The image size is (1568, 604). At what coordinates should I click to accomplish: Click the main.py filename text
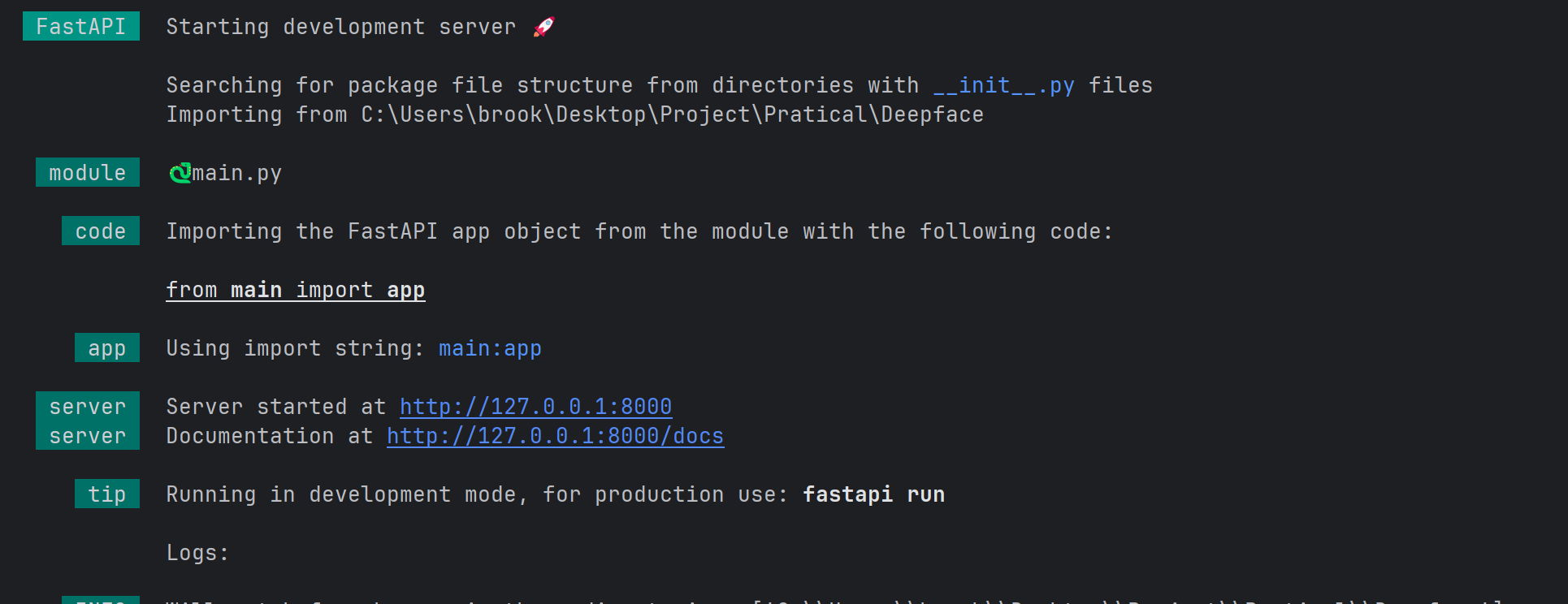(x=236, y=173)
